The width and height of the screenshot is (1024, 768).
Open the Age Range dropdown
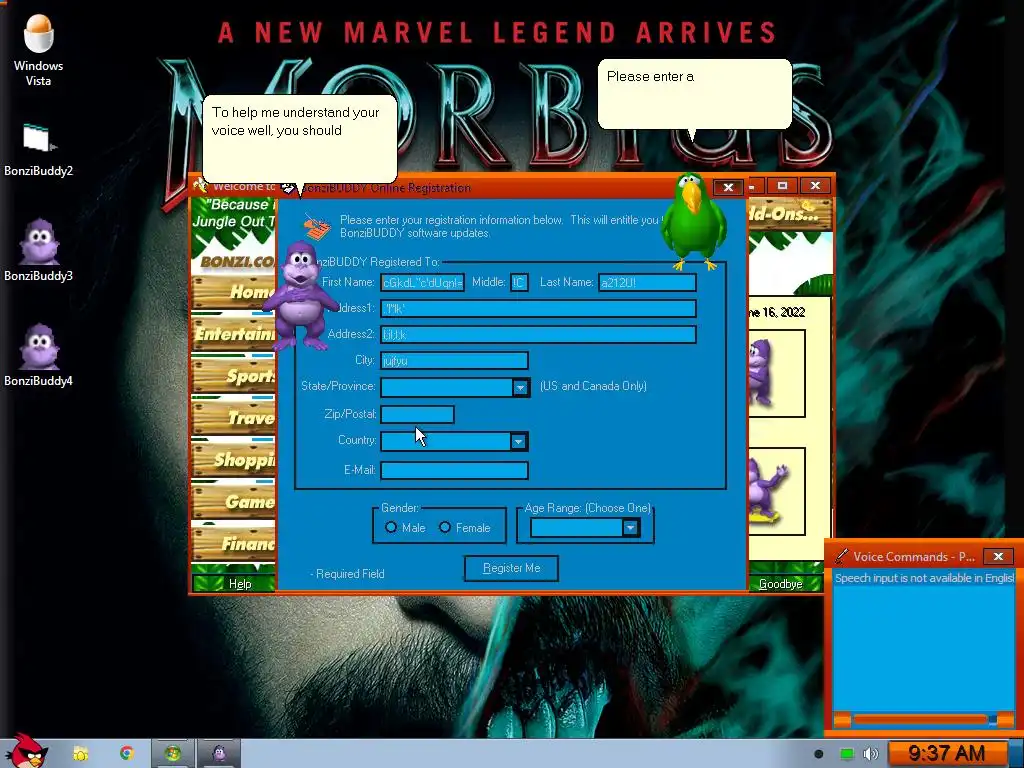630,528
